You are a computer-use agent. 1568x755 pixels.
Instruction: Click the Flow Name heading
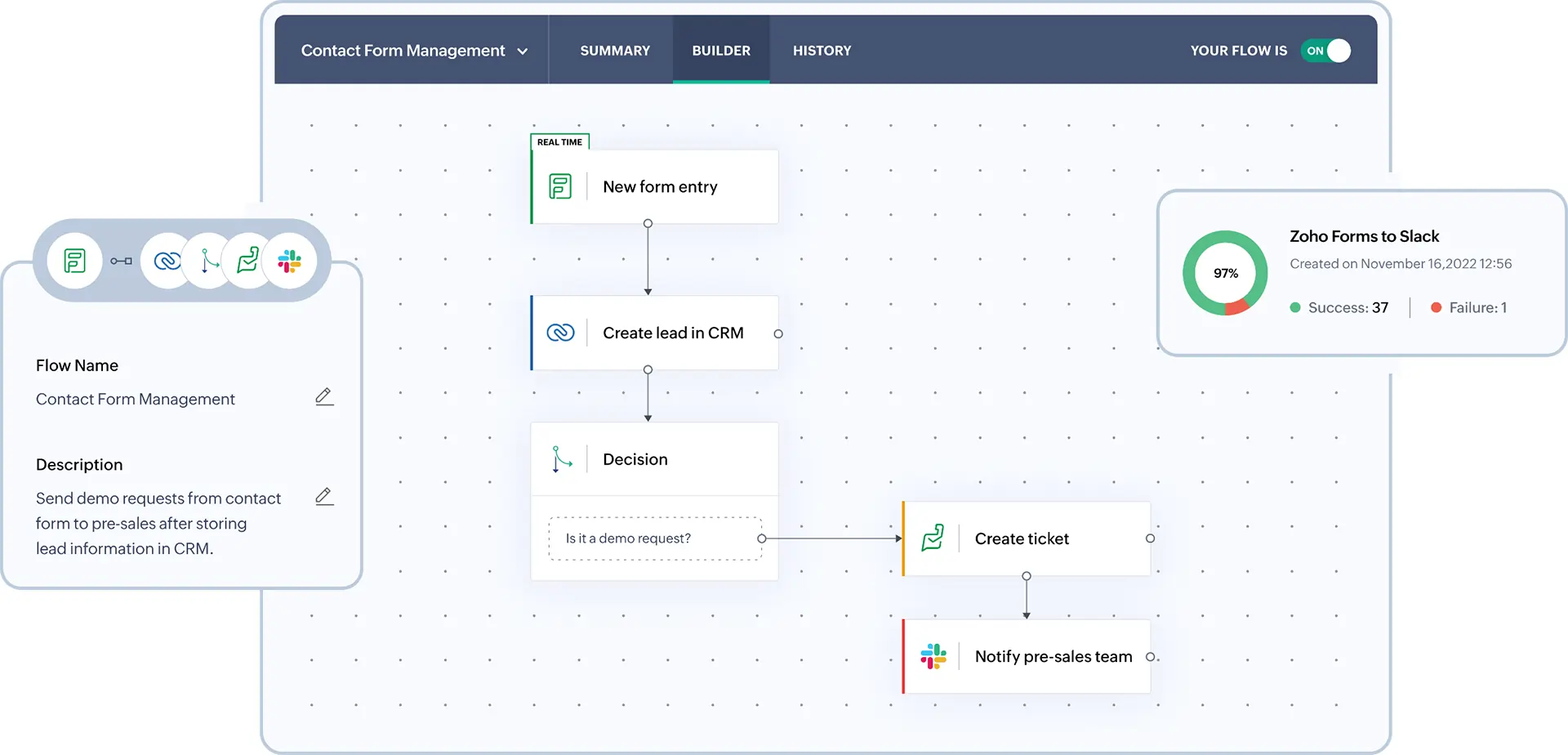tap(77, 365)
